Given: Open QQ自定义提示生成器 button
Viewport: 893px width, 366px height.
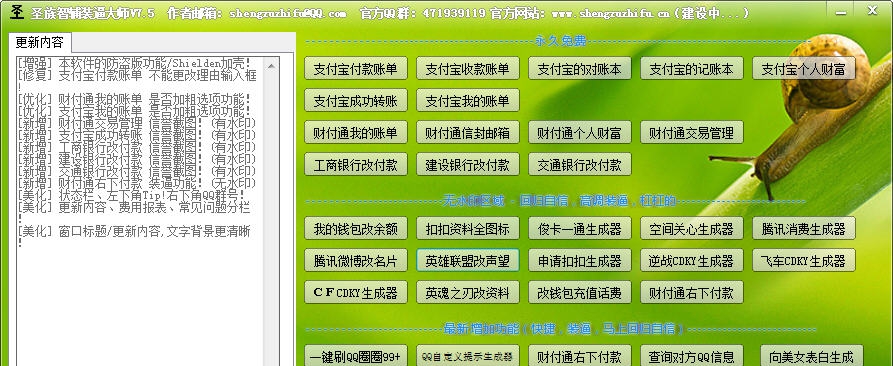Looking at the screenshot, I should (468, 356).
